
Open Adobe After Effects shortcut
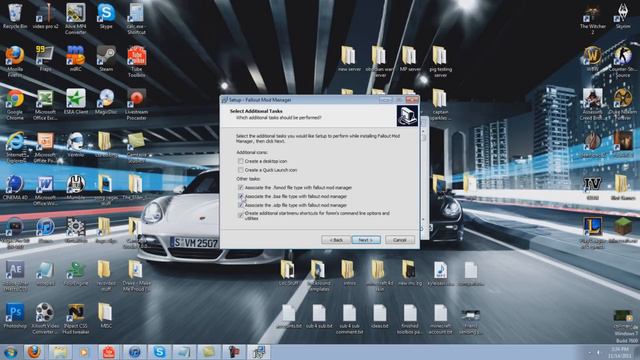(15, 276)
